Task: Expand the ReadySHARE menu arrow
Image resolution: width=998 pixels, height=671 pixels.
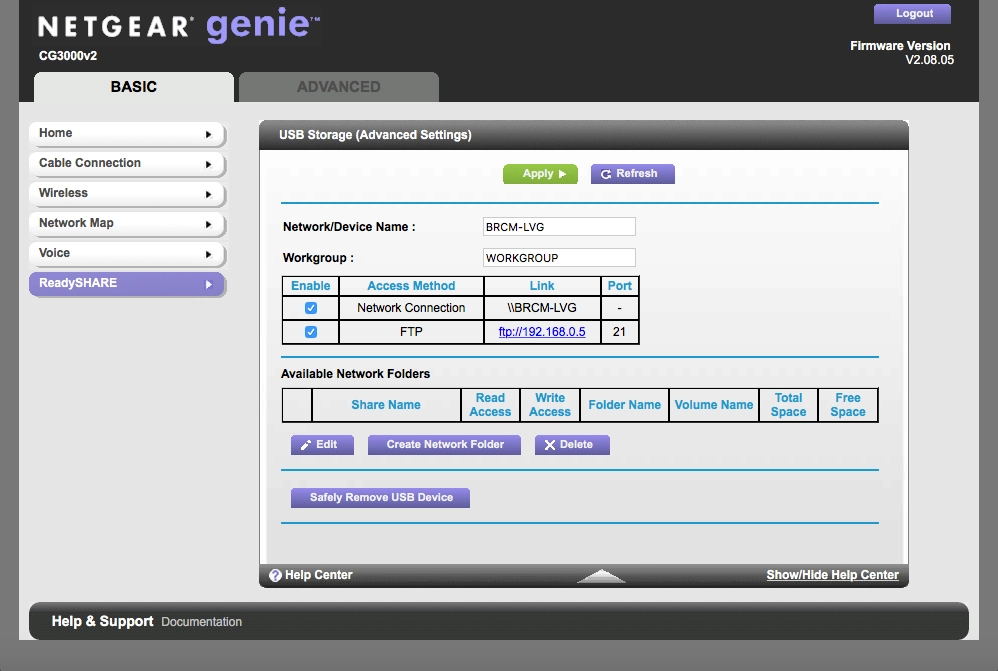Action: click(x=208, y=284)
